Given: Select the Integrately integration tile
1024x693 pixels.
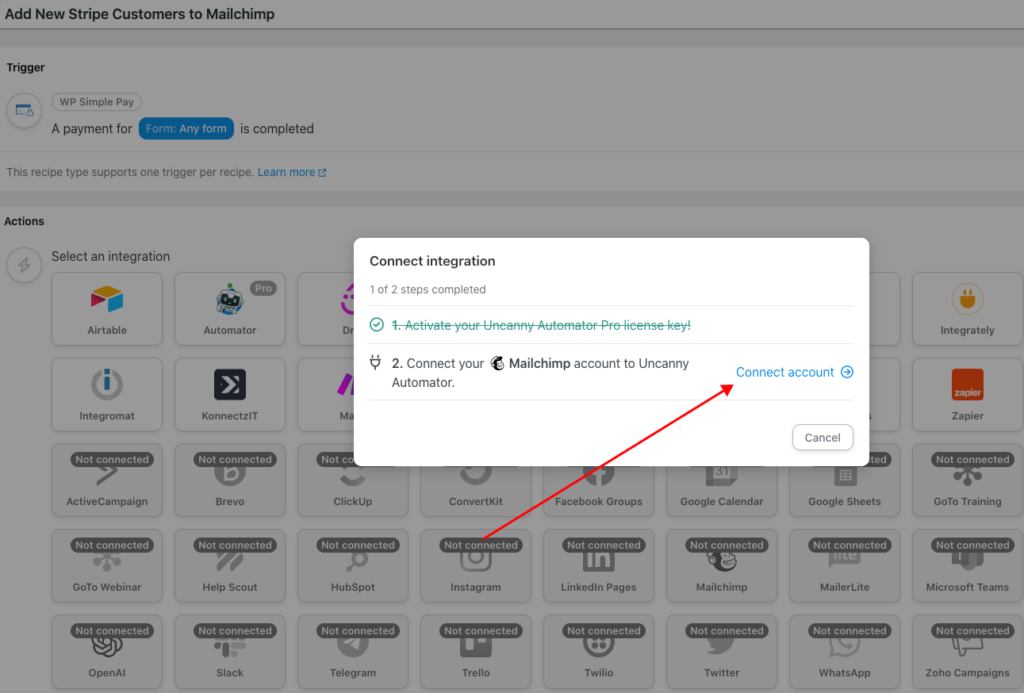Looking at the screenshot, I should 967,307.
